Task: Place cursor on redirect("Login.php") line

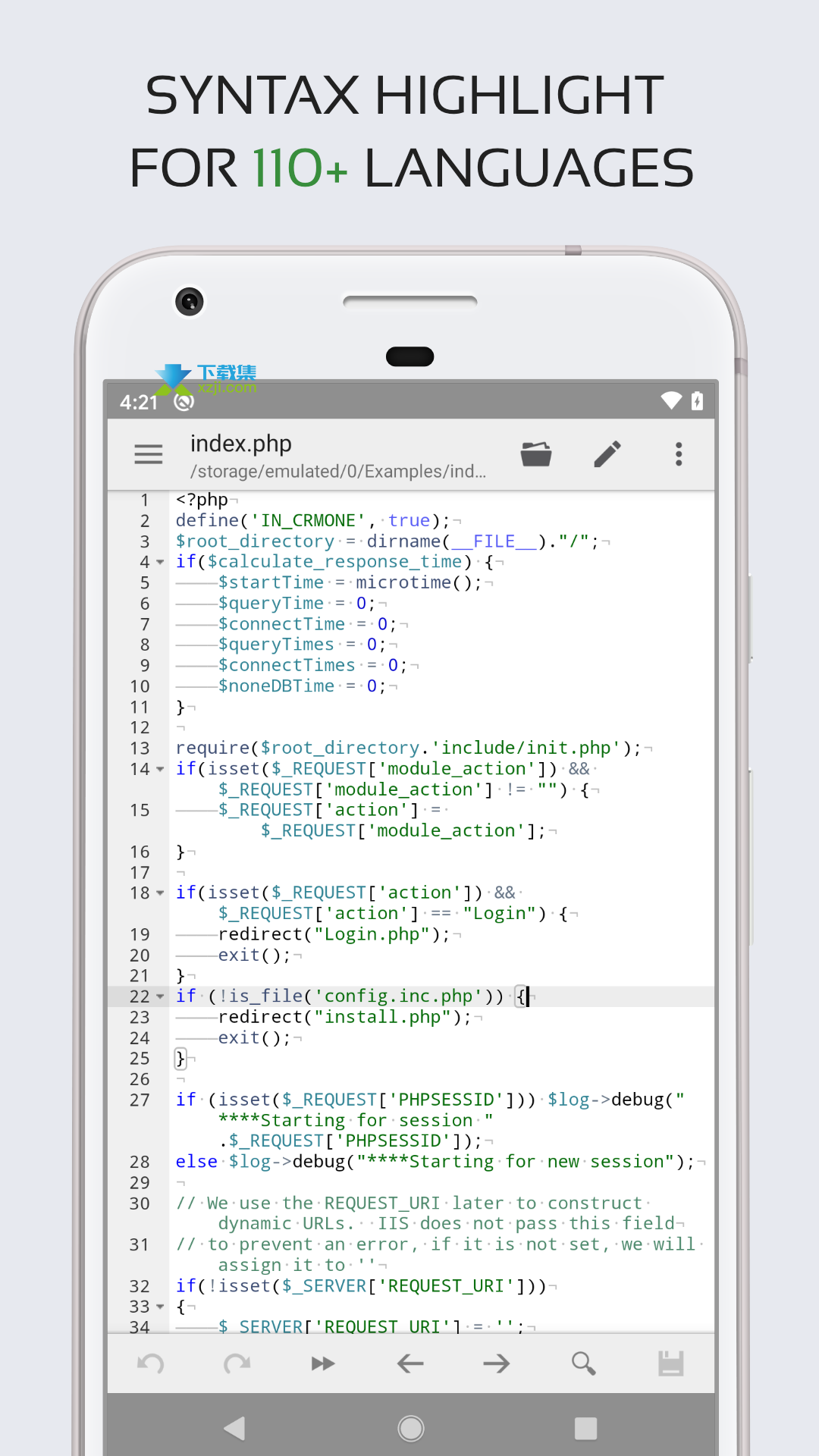Action: tap(334, 934)
